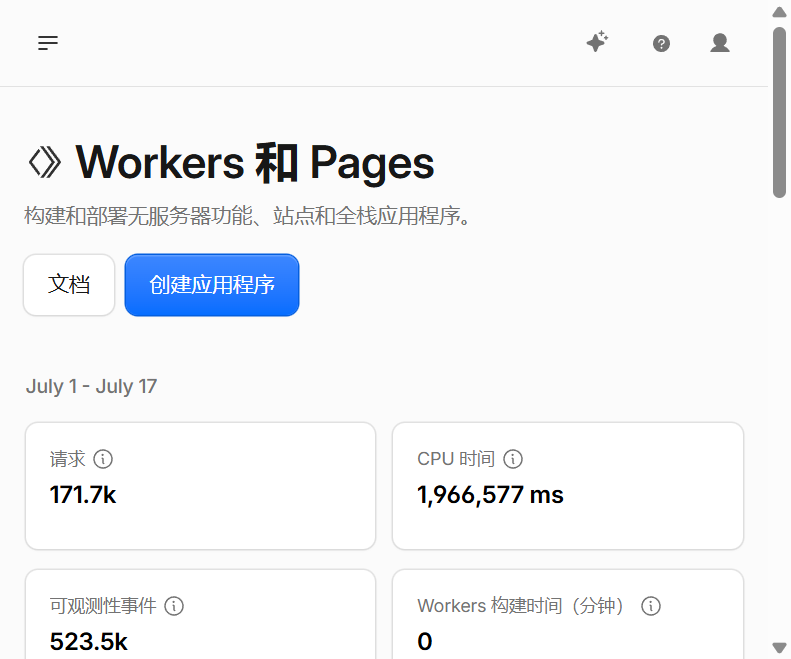Click the Workers and Pages diamond logo icon
The width and height of the screenshot is (791, 659).
pyautogui.click(x=45, y=162)
